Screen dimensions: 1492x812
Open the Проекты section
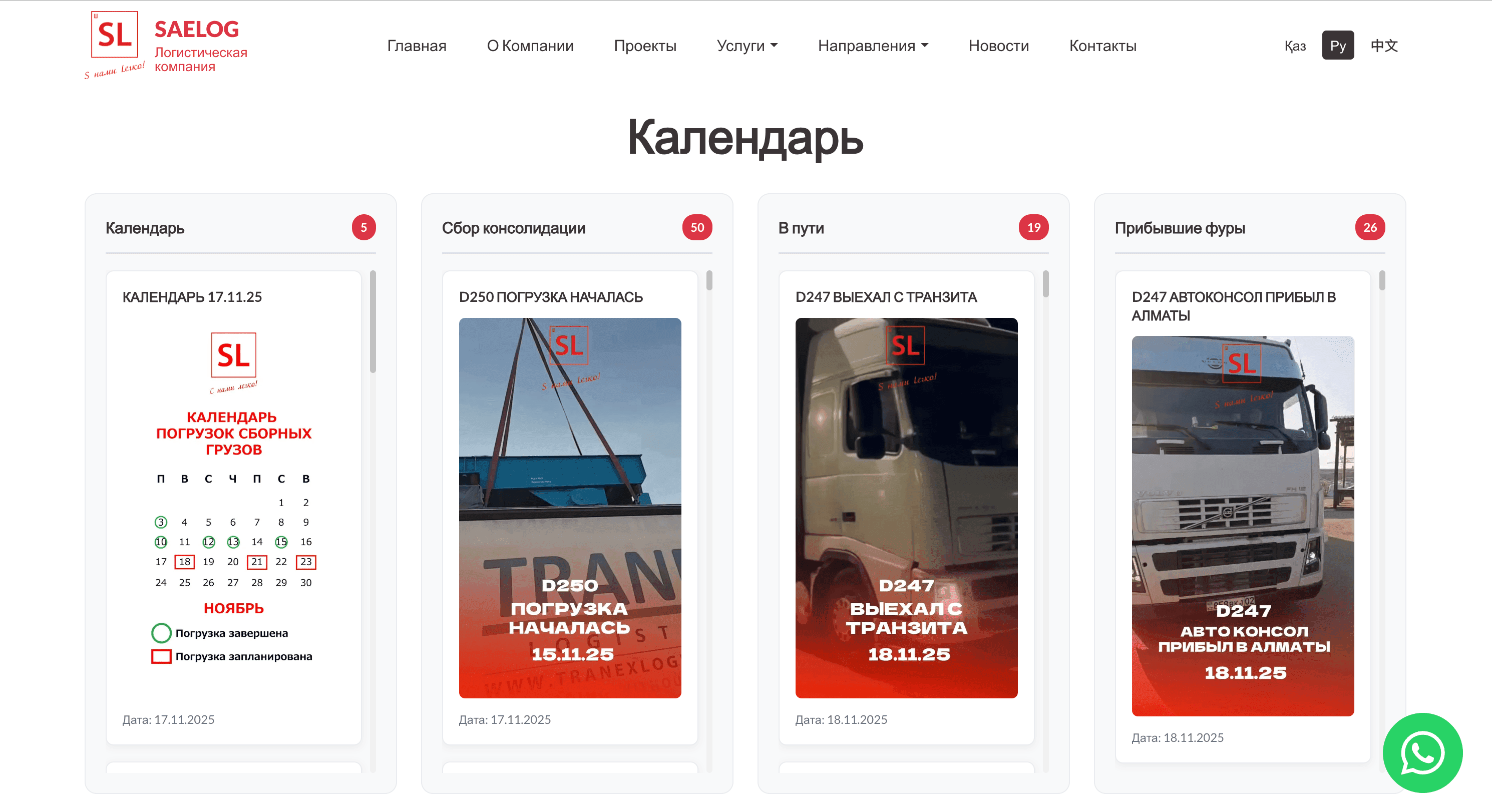click(x=645, y=45)
